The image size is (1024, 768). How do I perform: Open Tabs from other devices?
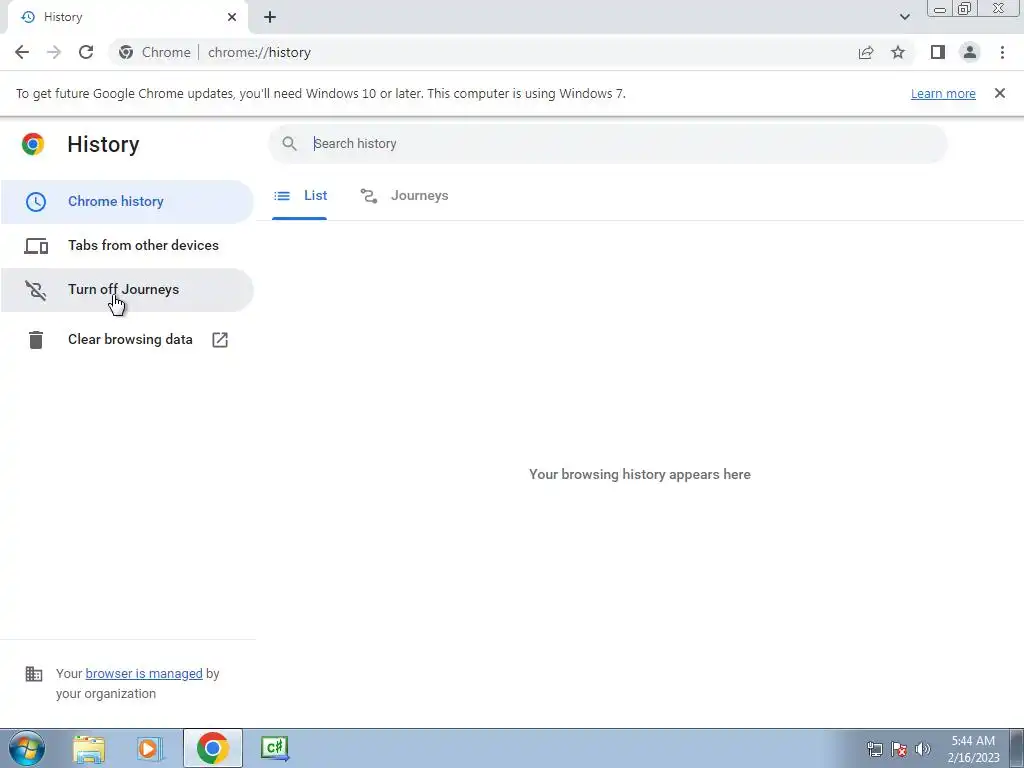click(127, 246)
